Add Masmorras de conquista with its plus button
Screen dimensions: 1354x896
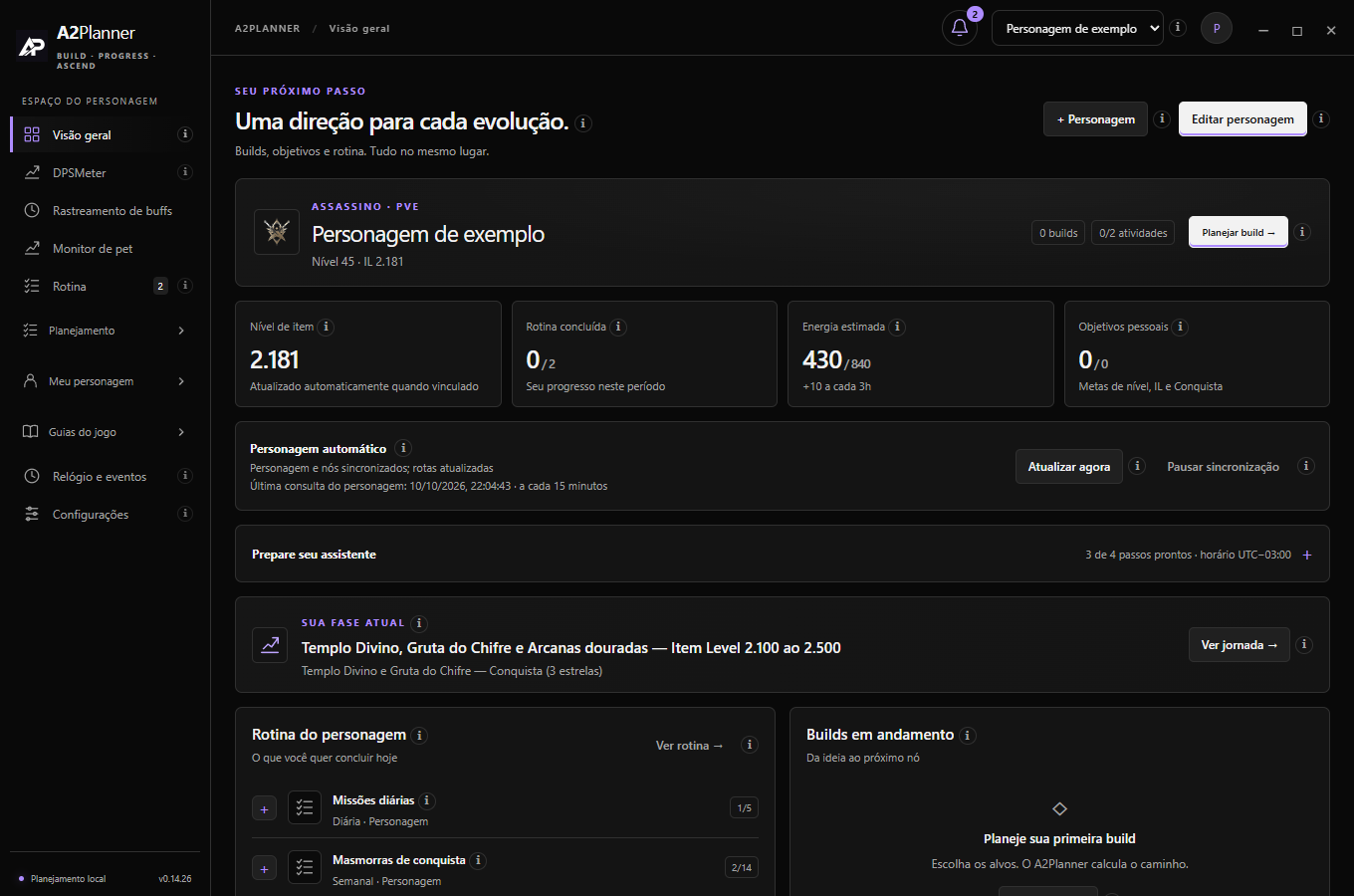tap(264, 869)
